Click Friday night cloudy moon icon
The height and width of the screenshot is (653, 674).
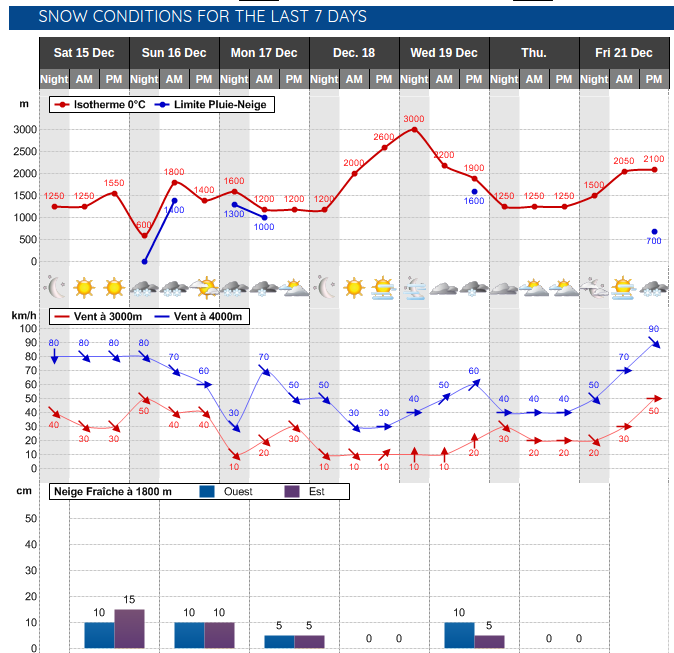[x=594, y=288]
